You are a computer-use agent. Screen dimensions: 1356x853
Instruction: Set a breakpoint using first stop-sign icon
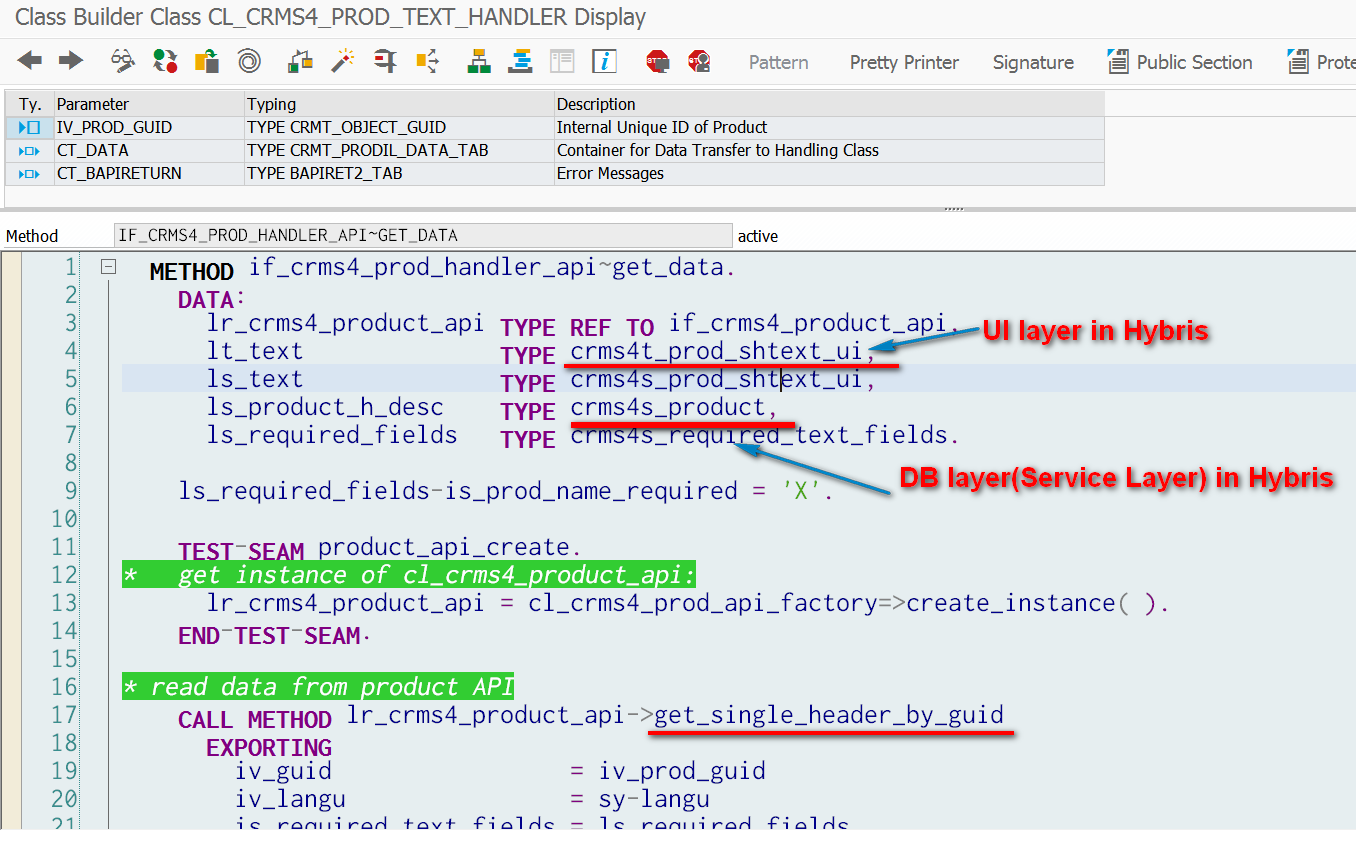pyautogui.click(x=657, y=61)
